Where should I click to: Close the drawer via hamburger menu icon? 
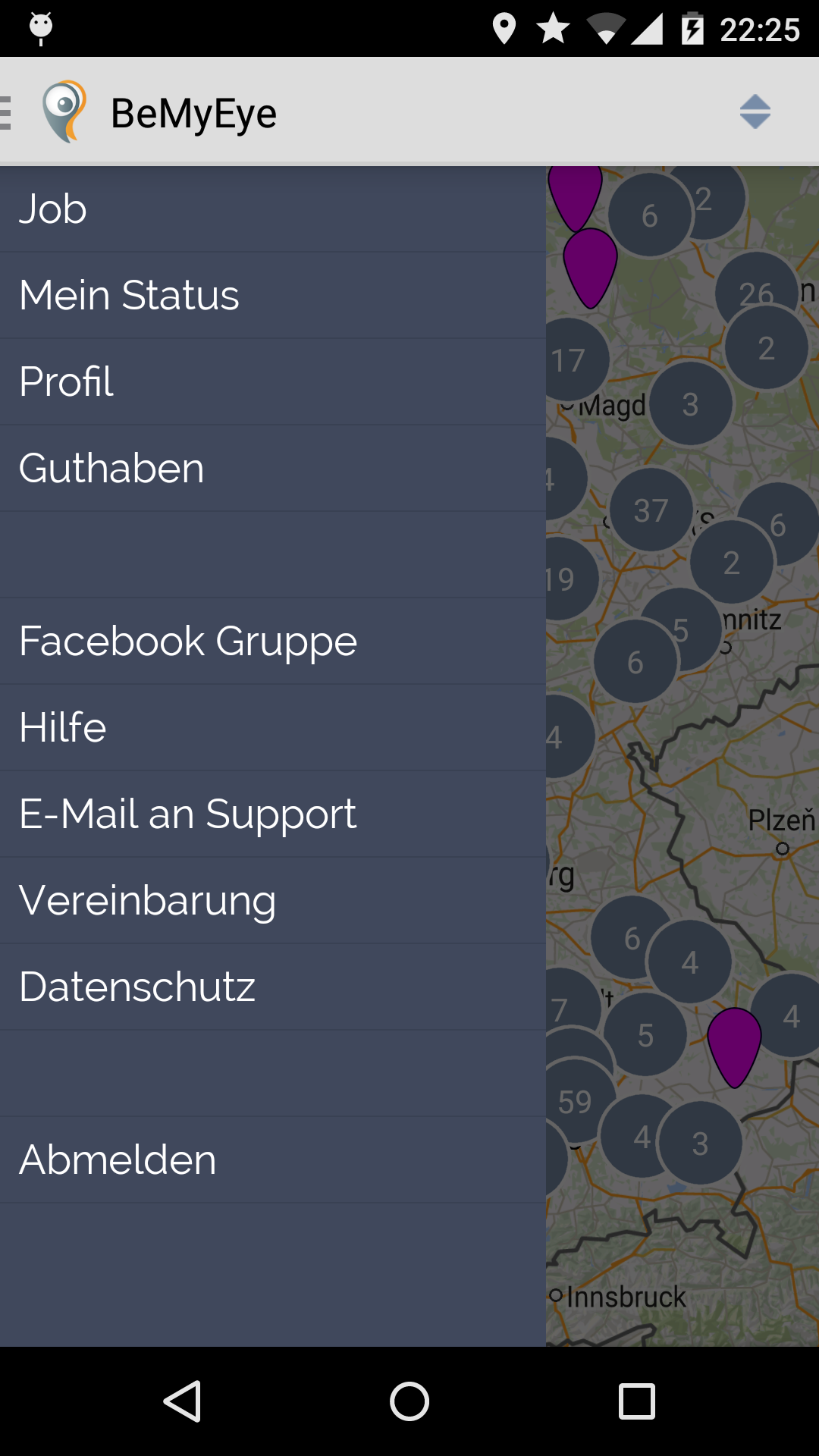pyautogui.click(x=5, y=113)
